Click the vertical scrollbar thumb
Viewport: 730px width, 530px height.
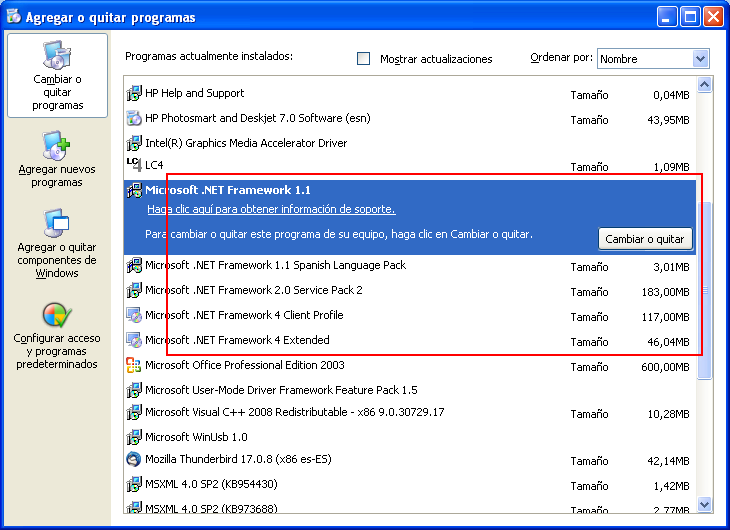tap(704, 290)
